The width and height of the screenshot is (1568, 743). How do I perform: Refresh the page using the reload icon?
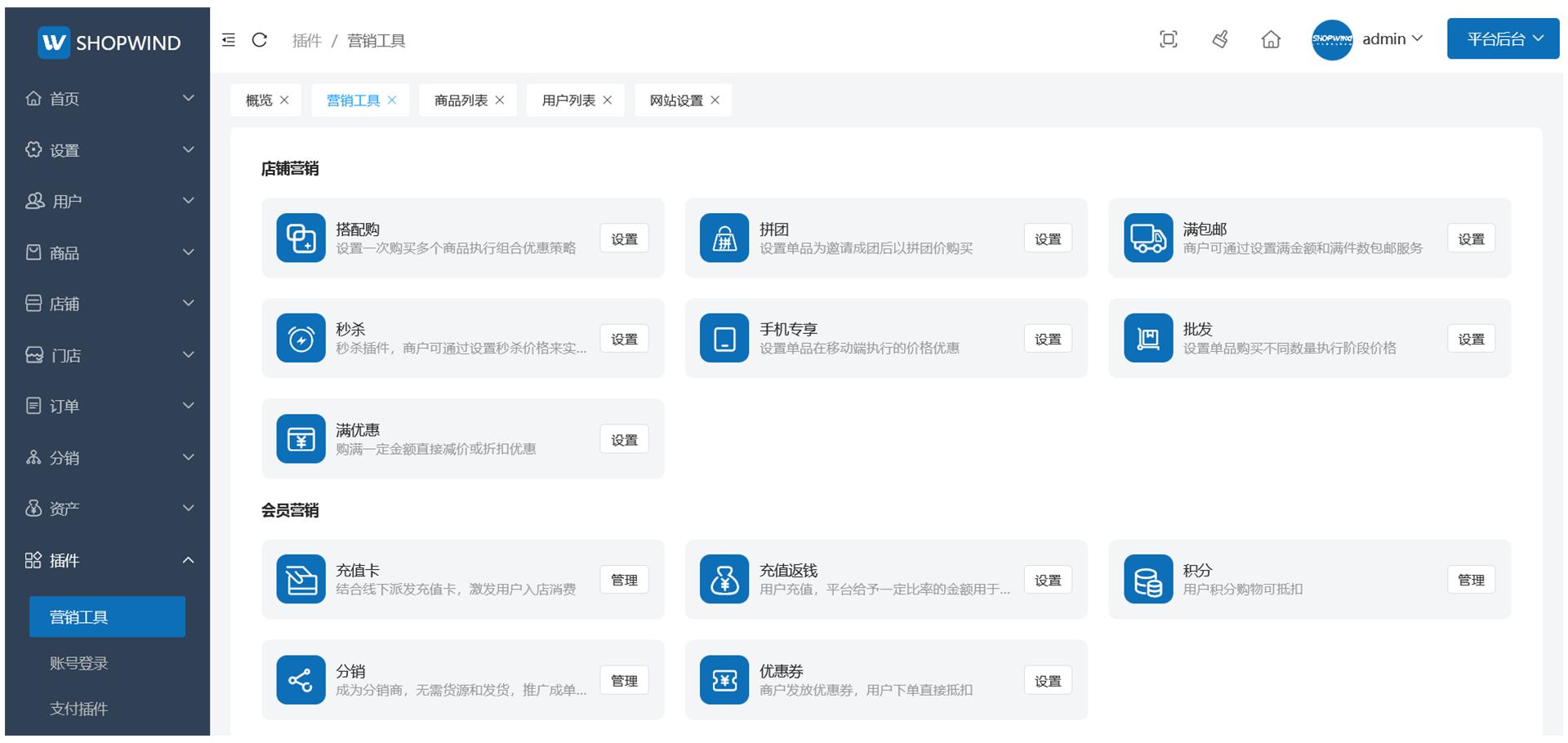[x=260, y=39]
